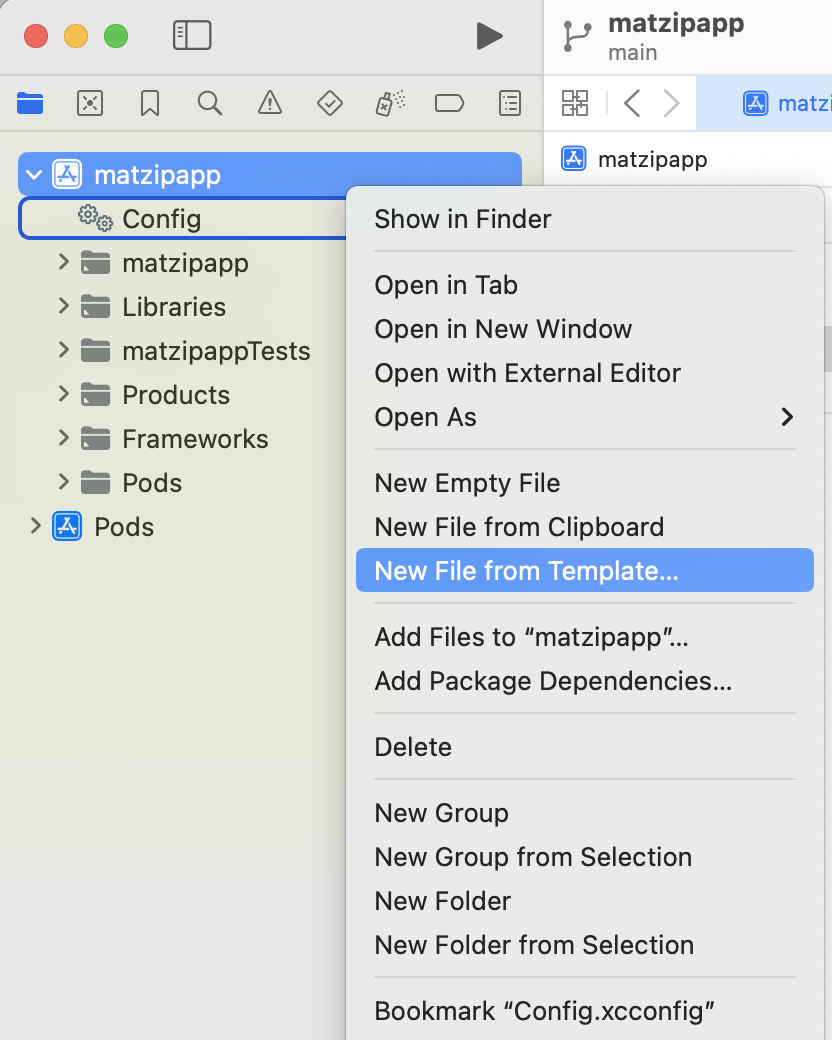Image resolution: width=832 pixels, height=1040 pixels.
Task: Select the Config file row
Action: coord(183,218)
